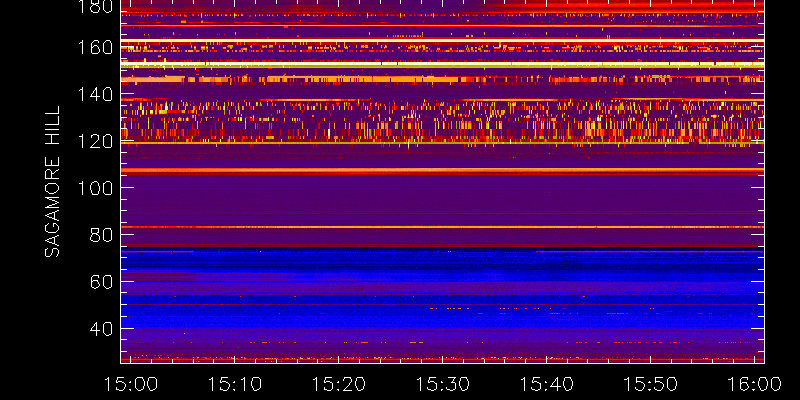Click the 160 frequency axis label
Screen dimensions: 800x400
95,48
